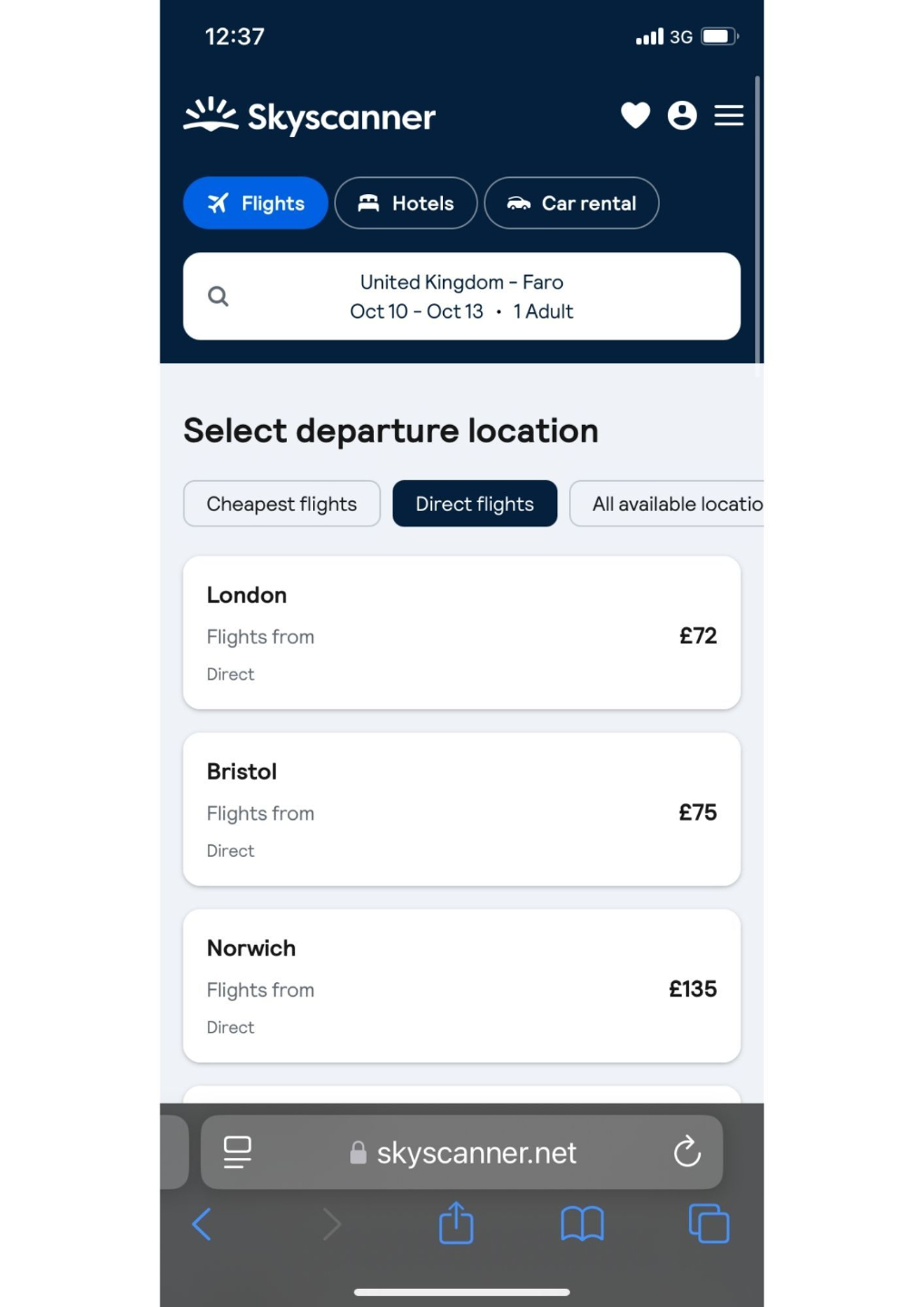The width and height of the screenshot is (924, 1307).
Task: Show open Safari tabs
Action: (709, 1223)
